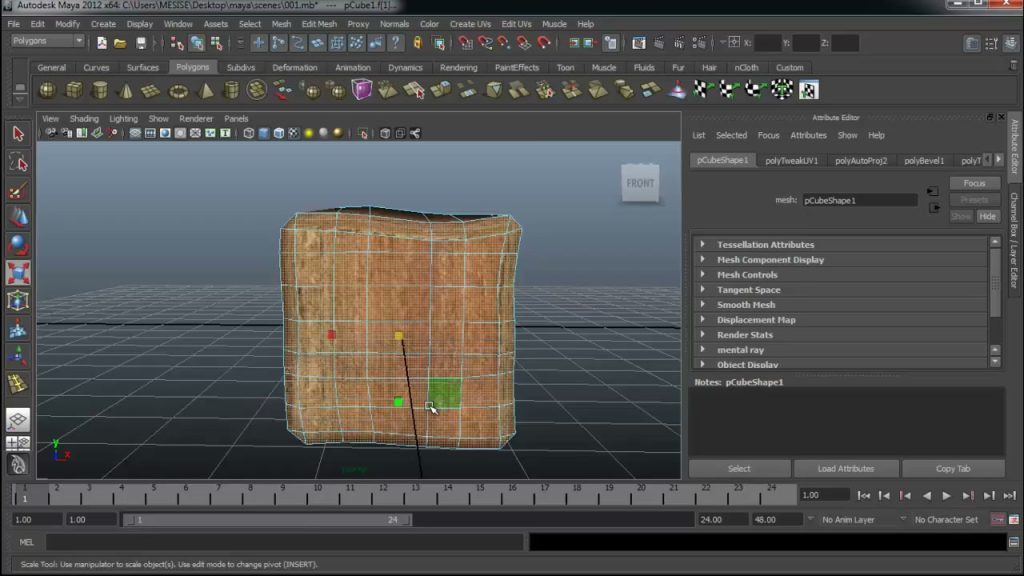Open the No Character Set dropdown
The height and width of the screenshot is (576, 1024).
pyautogui.click(x=904, y=519)
